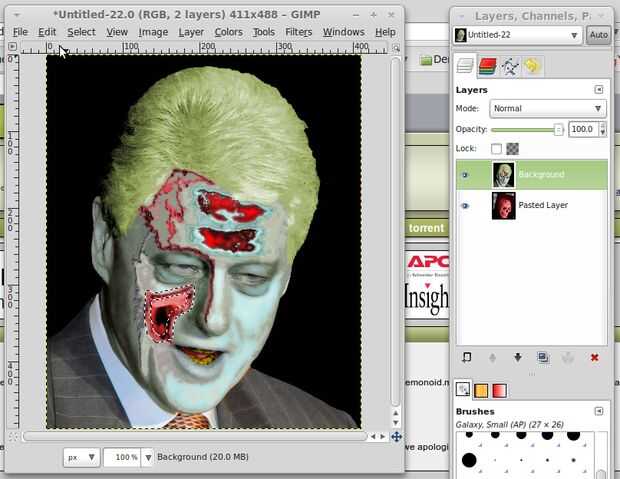Click the Auto button in Layers dock
The height and width of the screenshot is (479, 620).
(x=598, y=35)
